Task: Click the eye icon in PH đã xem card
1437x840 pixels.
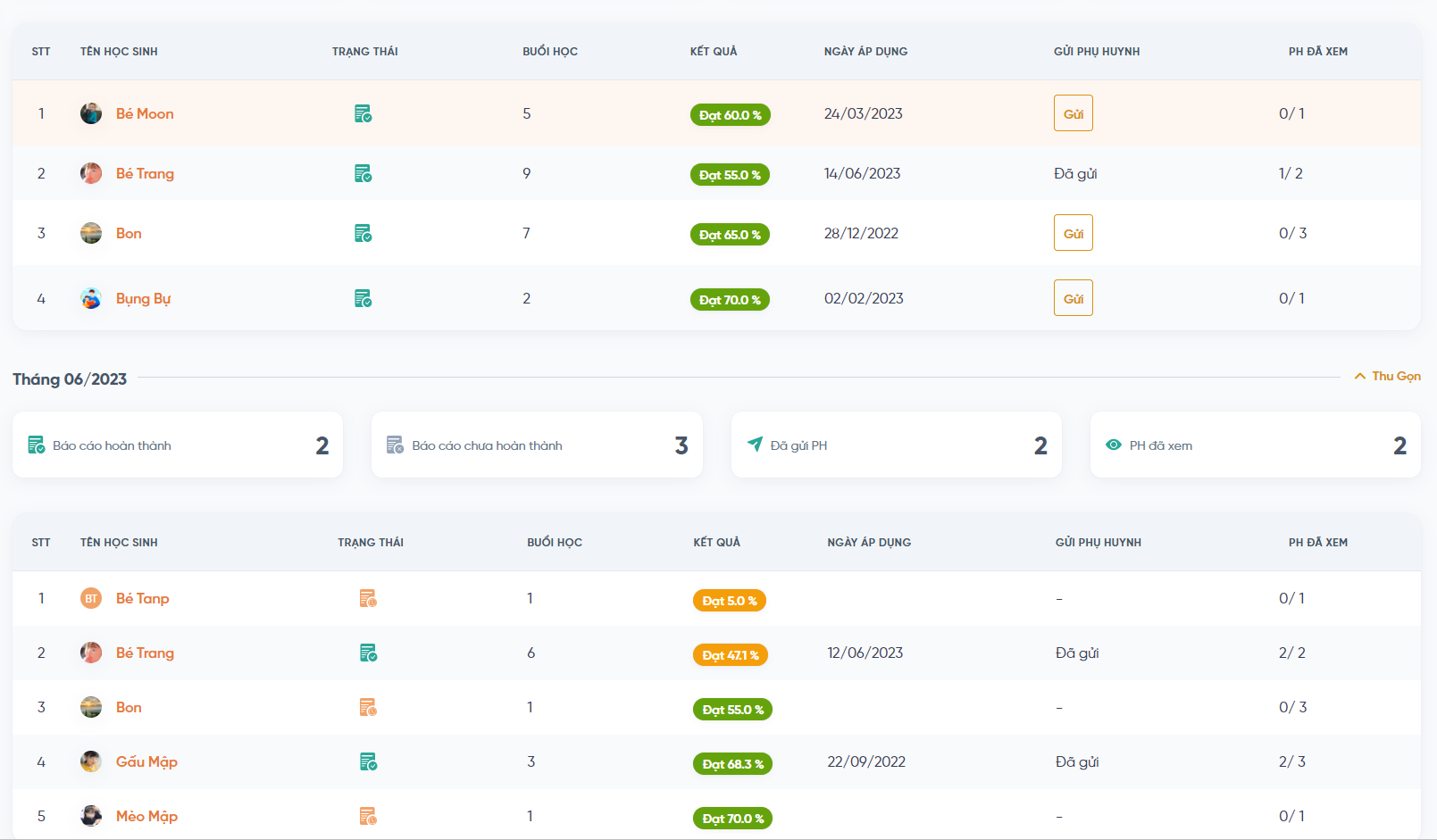Action: click(x=1114, y=445)
